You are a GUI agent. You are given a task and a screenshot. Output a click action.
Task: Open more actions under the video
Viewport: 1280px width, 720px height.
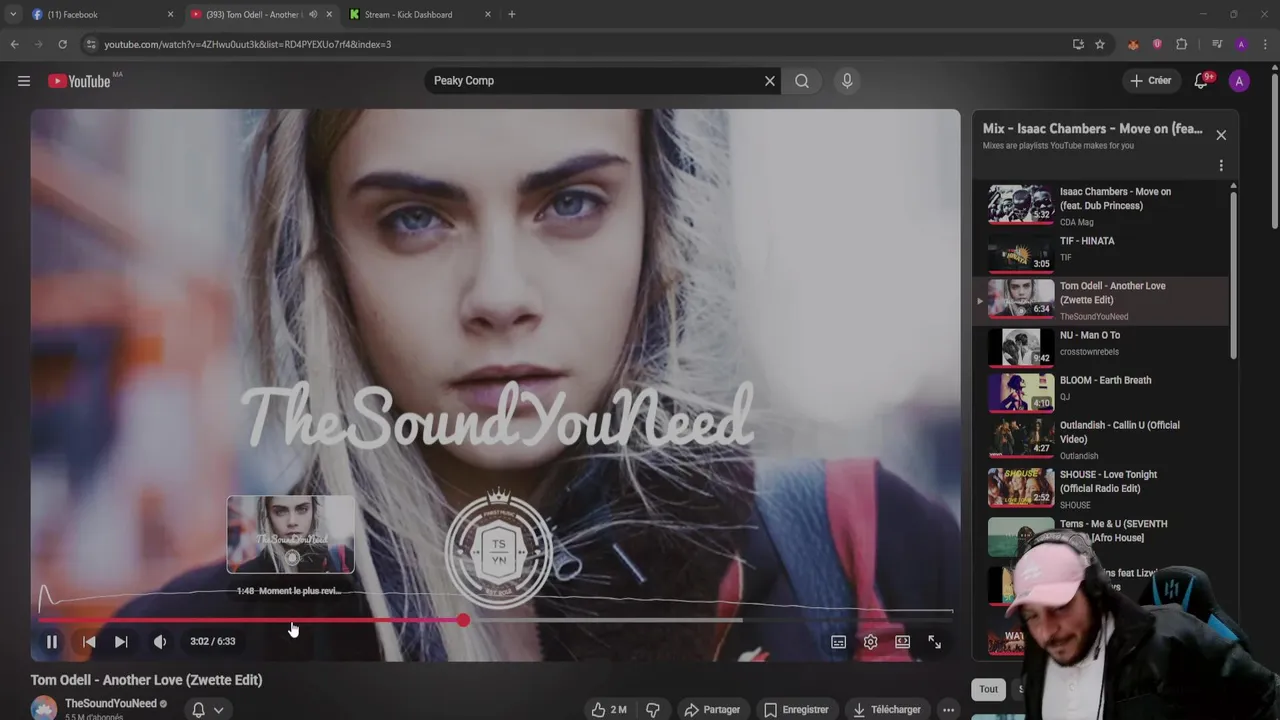948,710
